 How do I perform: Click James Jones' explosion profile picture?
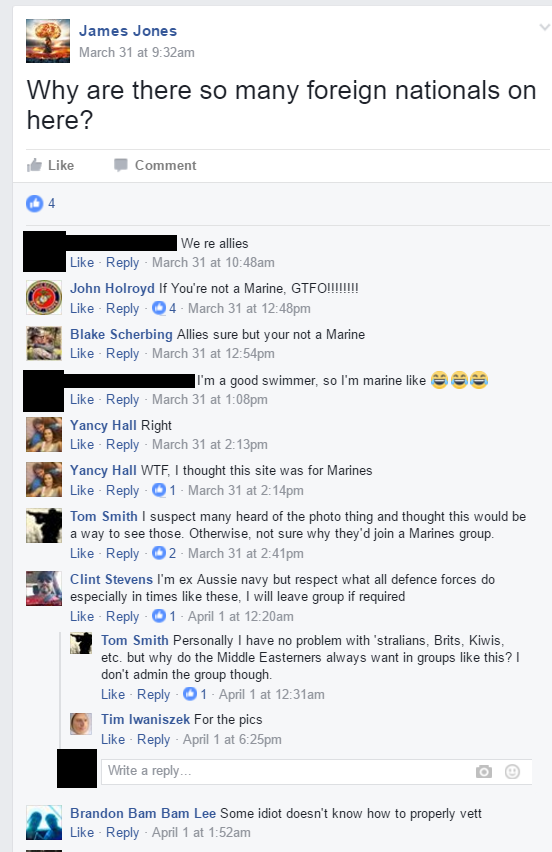(48, 41)
